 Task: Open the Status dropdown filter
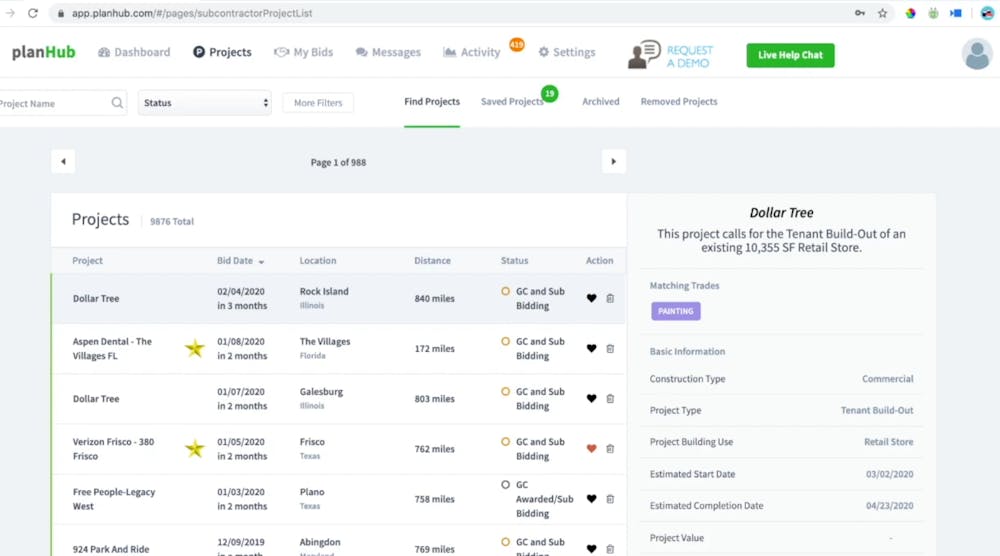click(205, 103)
